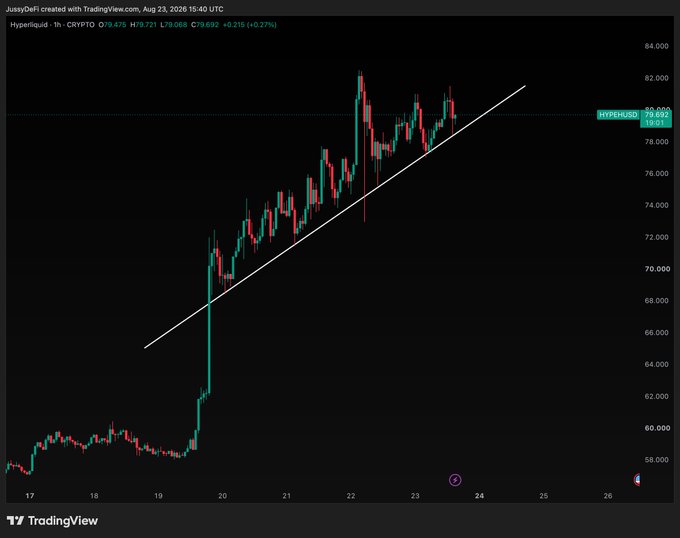Click date 26 on the time axis
The image size is (680, 538).
point(608,496)
